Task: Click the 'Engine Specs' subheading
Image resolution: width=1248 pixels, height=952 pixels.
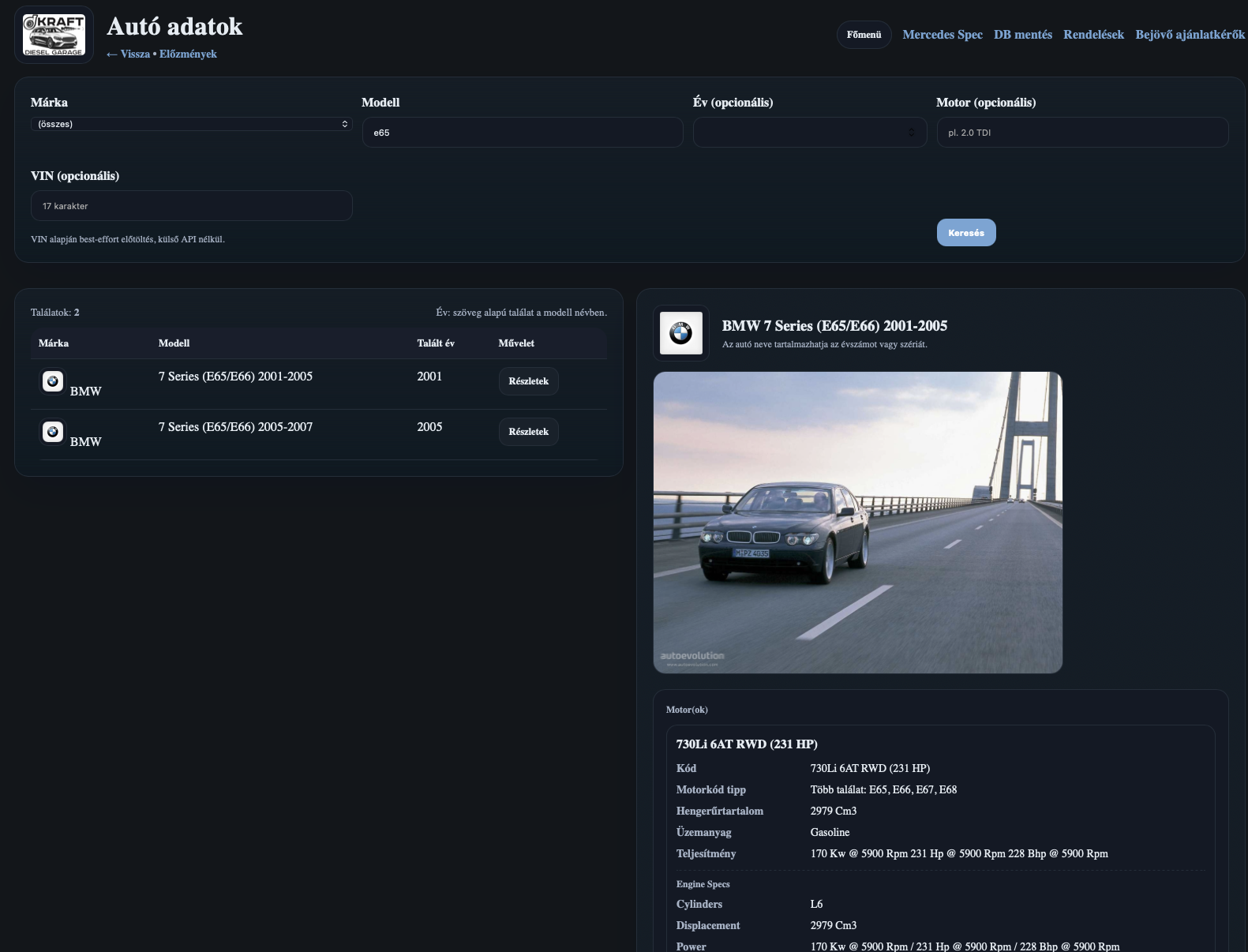Action: coord(703,884)
